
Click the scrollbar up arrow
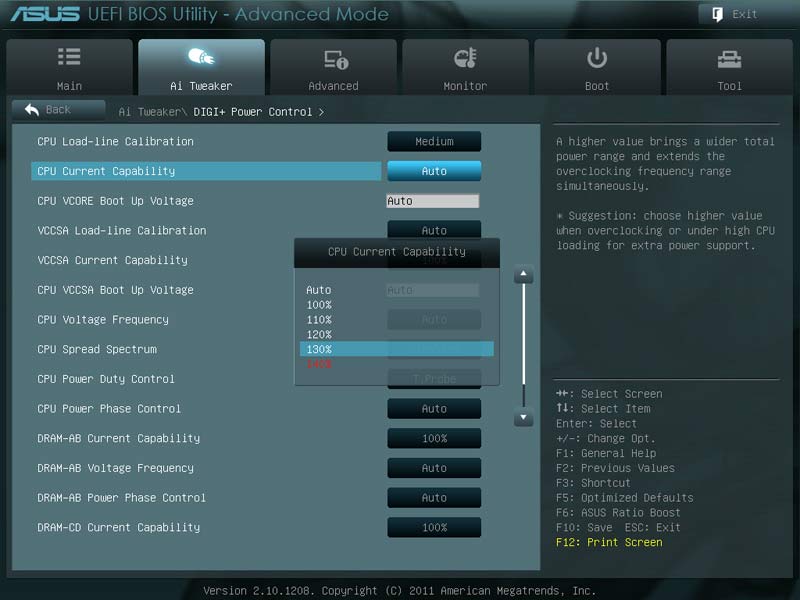[x=523, y=274]
